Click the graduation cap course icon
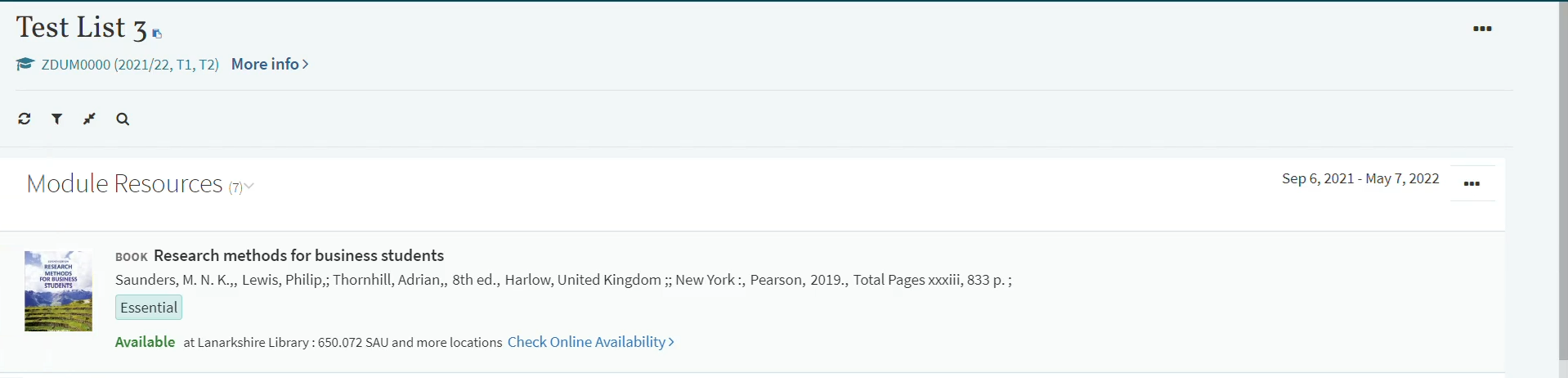 pos(25,64)
